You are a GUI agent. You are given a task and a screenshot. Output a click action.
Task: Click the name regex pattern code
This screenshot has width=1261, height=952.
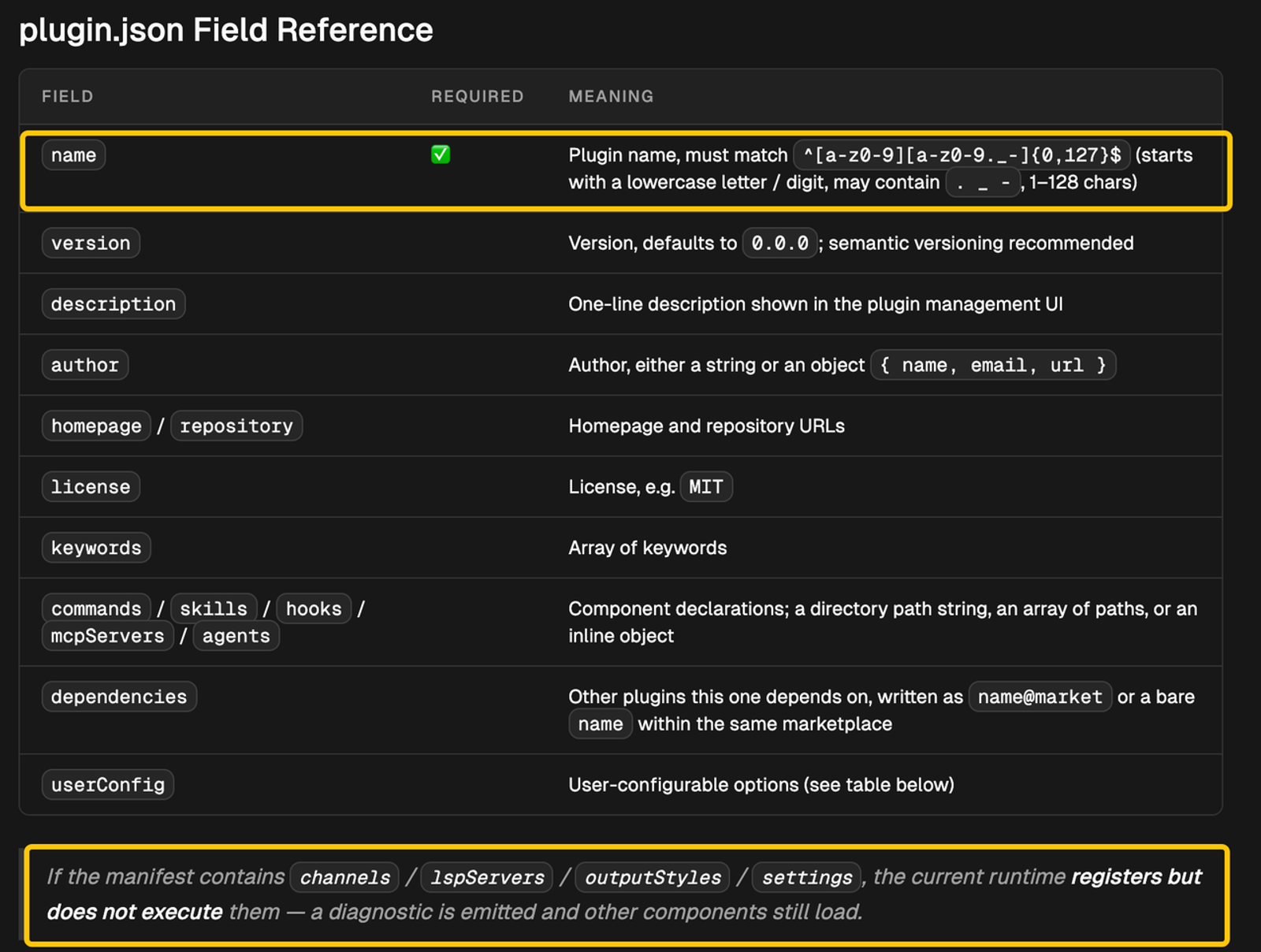coord(962,155)
